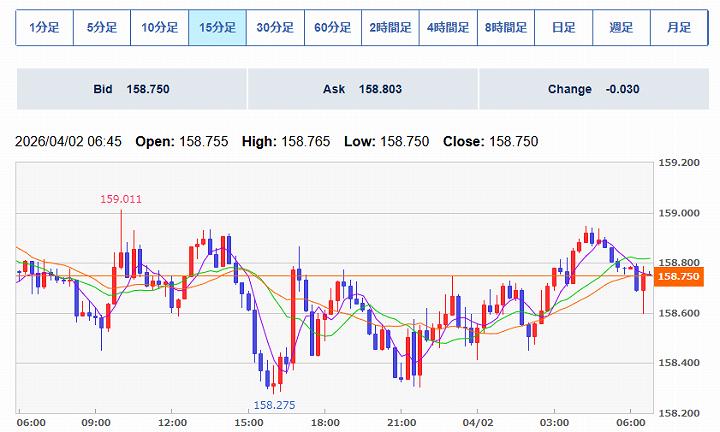Open the 8時間足 timeframe
The height and width of the screenshot is (432, 720).
(x=506, y=28)
